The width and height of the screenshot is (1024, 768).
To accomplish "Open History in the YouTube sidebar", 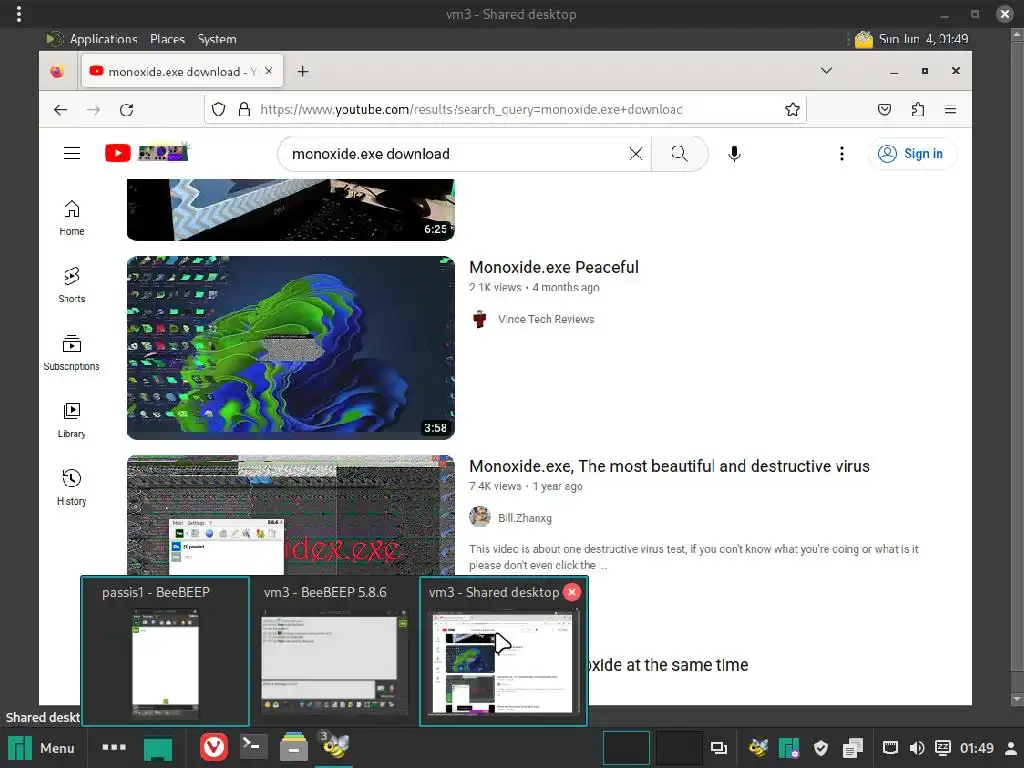I will pyautogui.click(x=72, y=488).
